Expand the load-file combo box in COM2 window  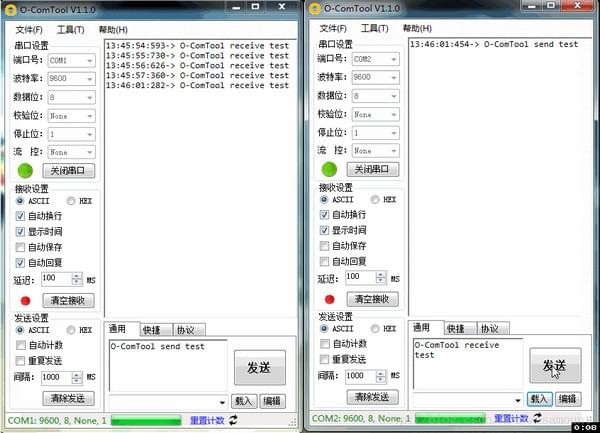[x=518, y=400]
